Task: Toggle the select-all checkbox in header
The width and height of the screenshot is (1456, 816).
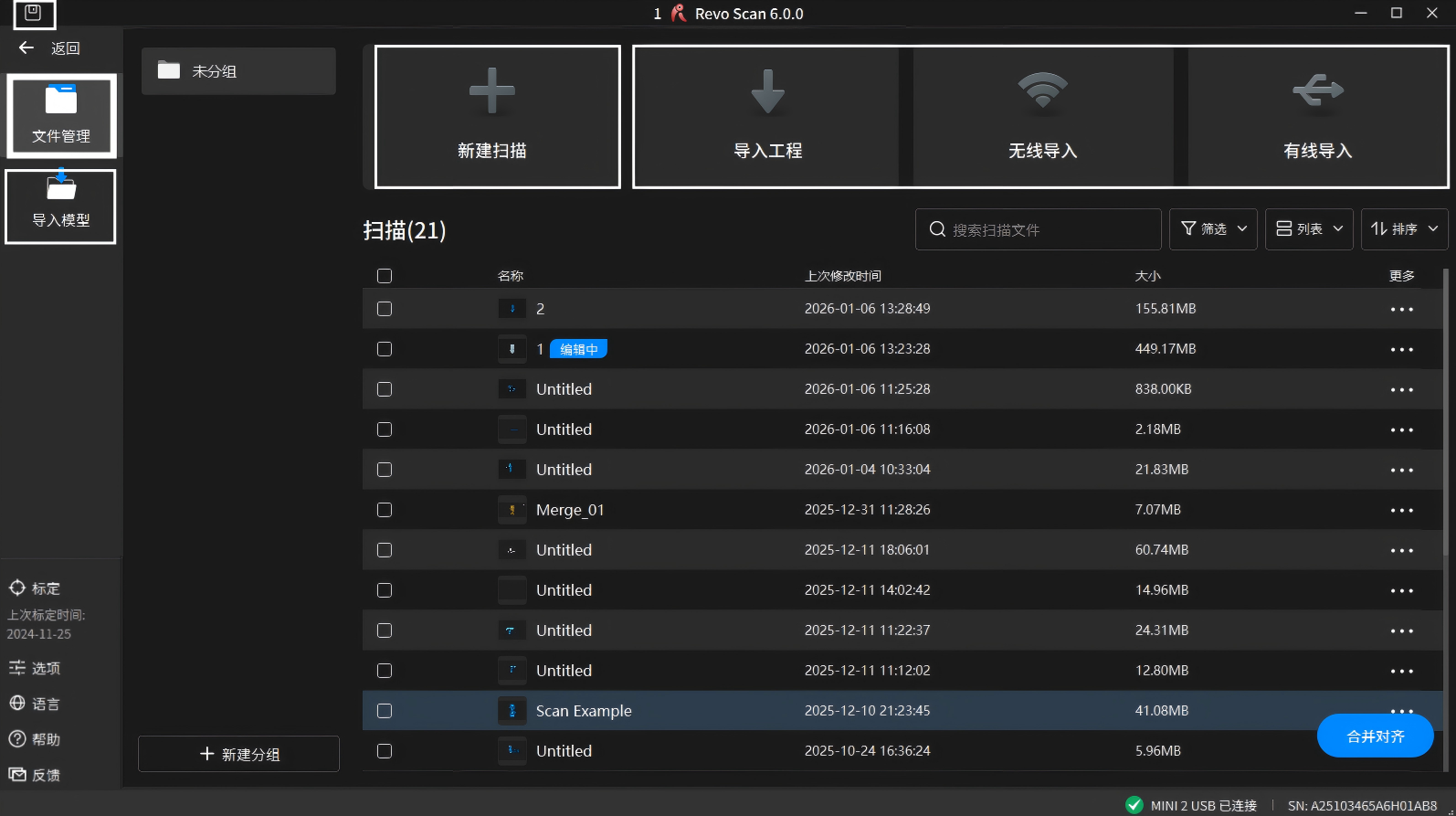Action: click(385, 276)
